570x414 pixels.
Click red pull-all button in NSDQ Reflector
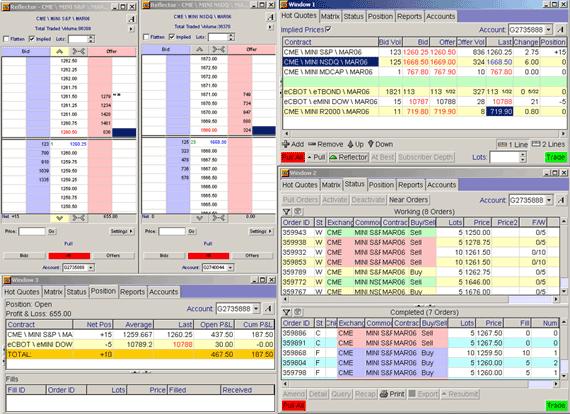pyautogui.click(x=208, y=256)
